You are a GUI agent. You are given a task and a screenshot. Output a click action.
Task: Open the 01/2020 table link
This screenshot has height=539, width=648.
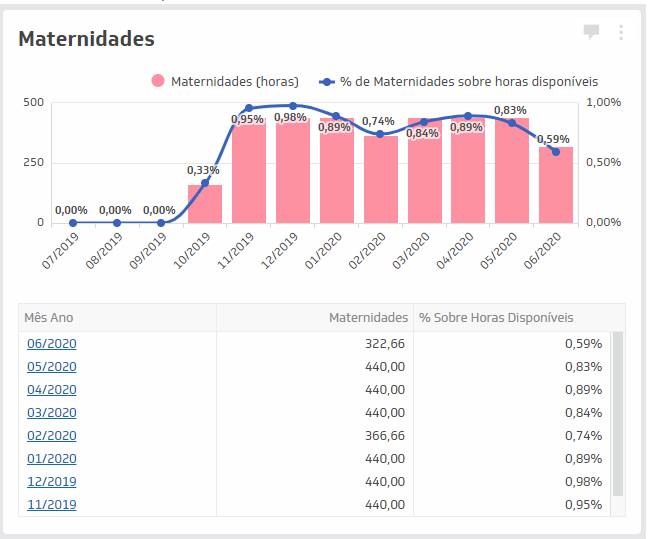click(x=52, y=458)
